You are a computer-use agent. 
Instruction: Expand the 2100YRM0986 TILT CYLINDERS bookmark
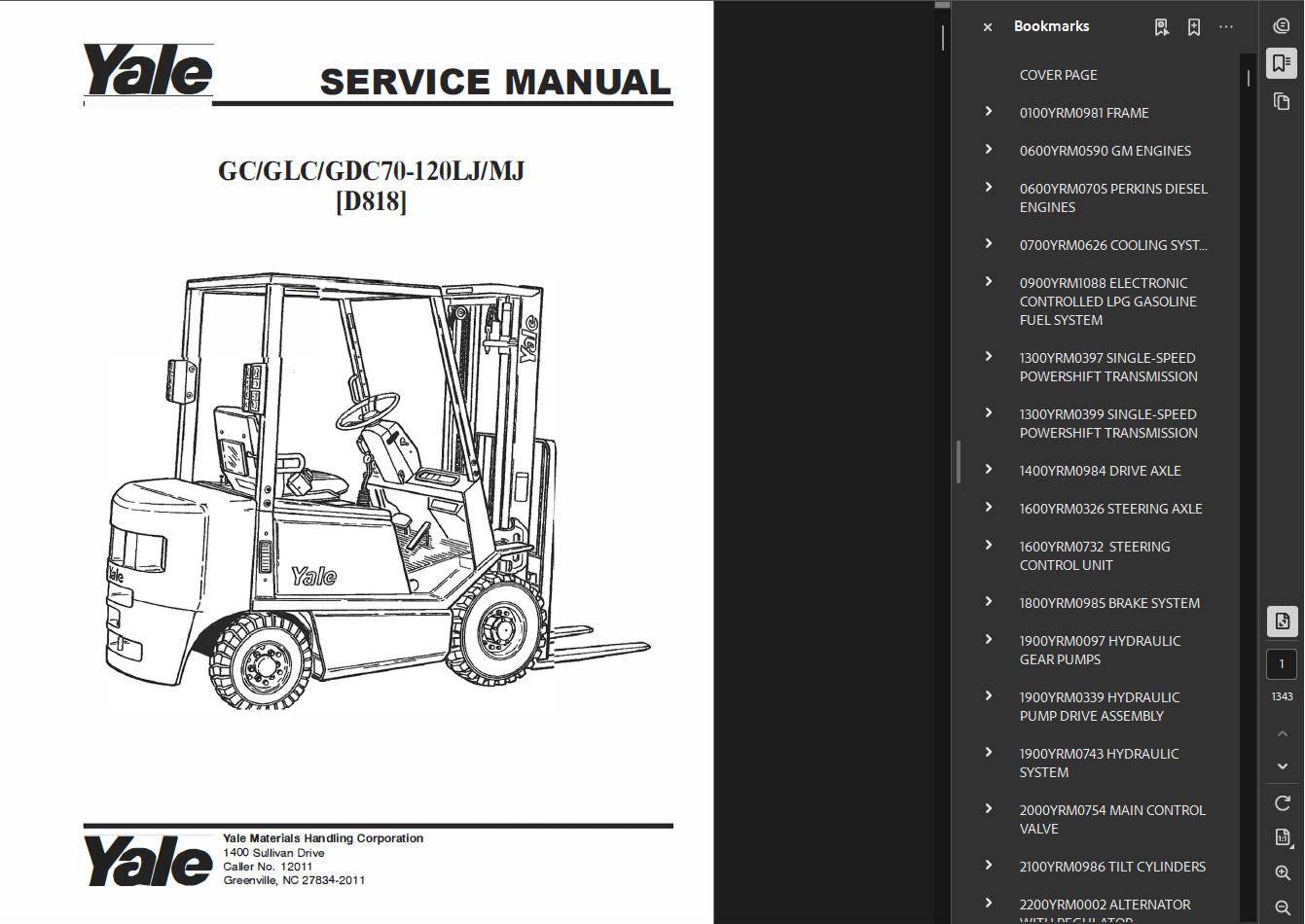989,866
